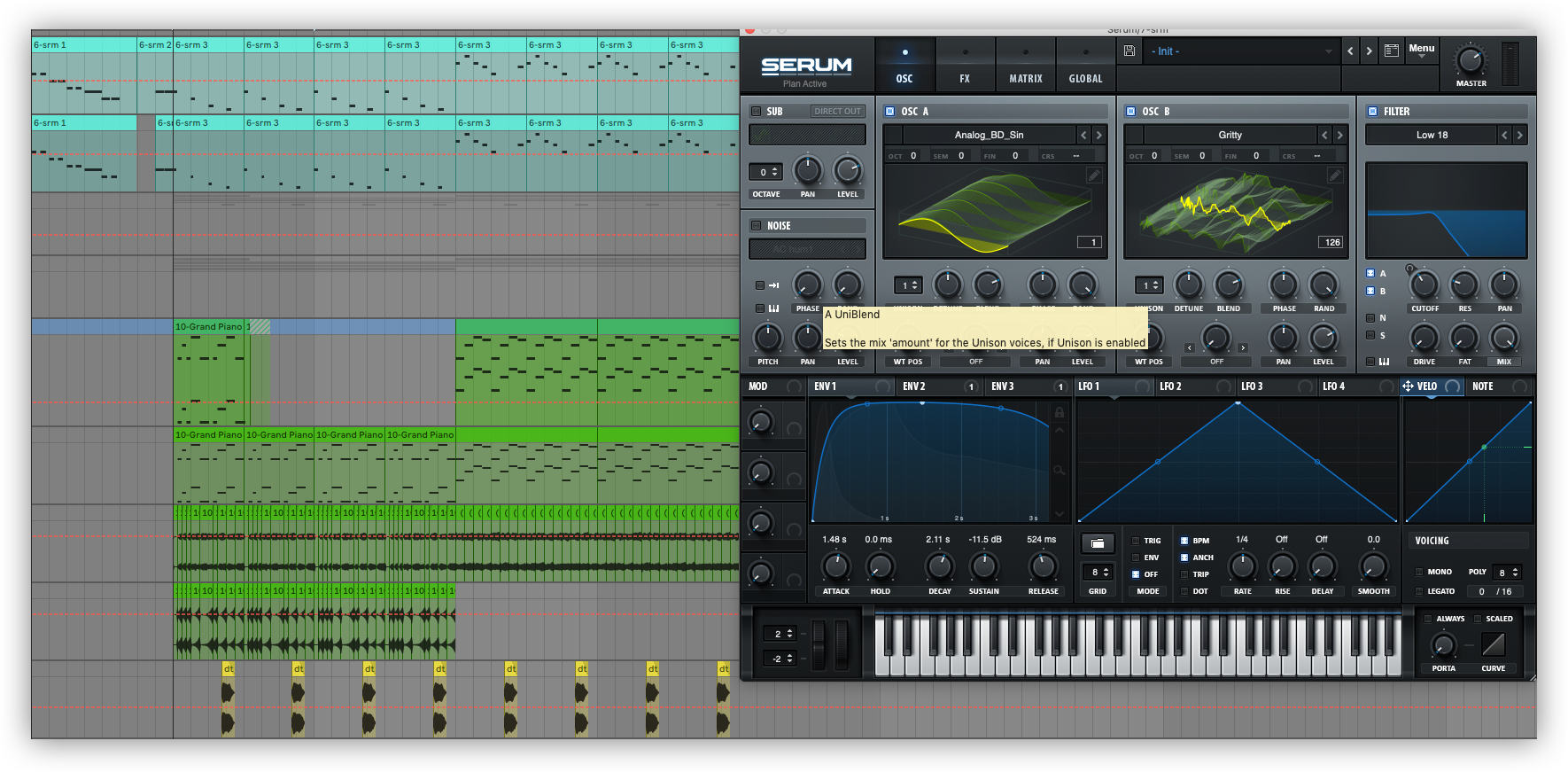Screen dimensions: 1568x772
Task: Click the OSC B warp mode right arrow
Action: (x=1243, y=348)
